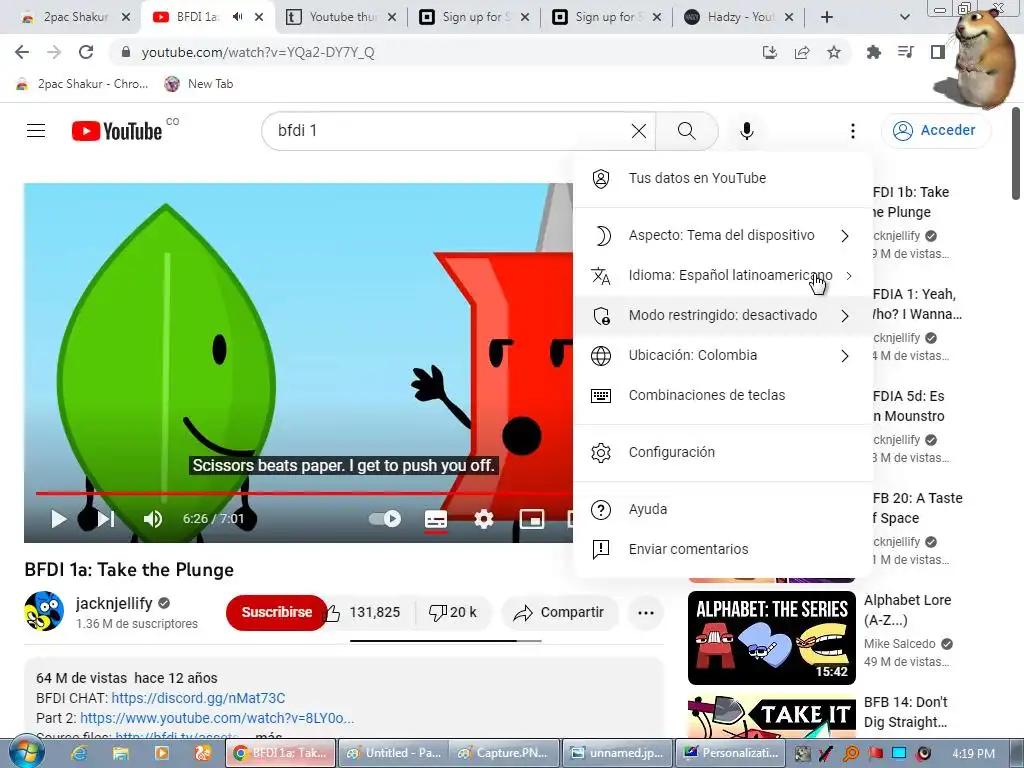Share video with Compartir button

click(559, 613)
